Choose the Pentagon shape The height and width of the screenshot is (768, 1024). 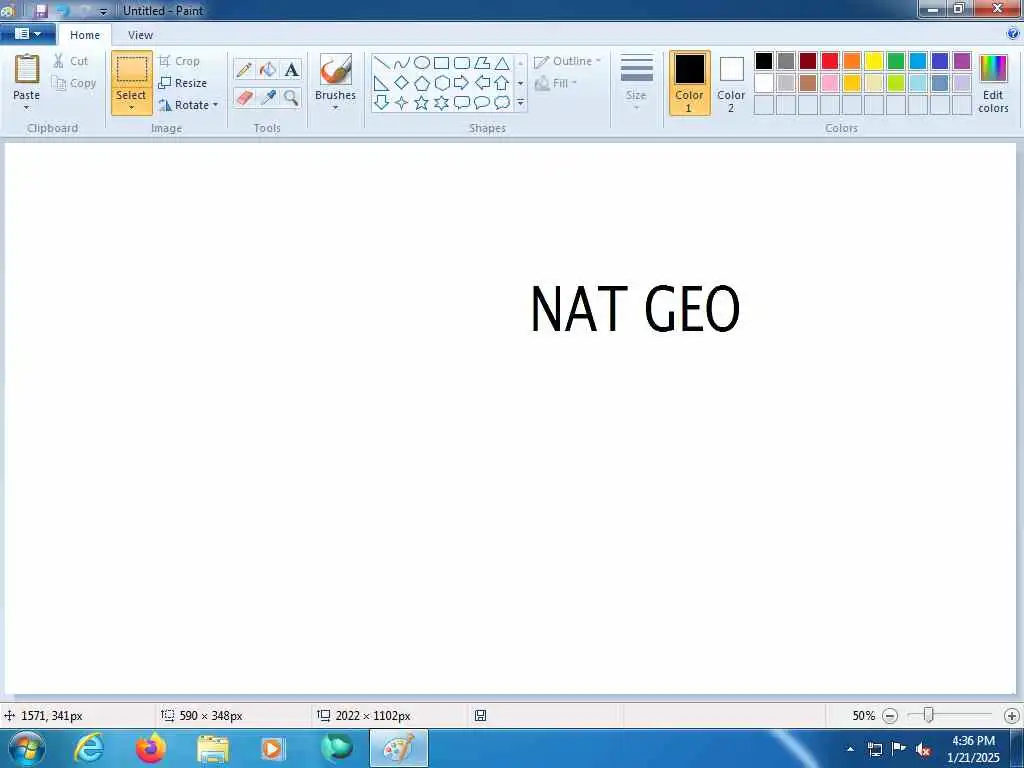pos(422,83)
